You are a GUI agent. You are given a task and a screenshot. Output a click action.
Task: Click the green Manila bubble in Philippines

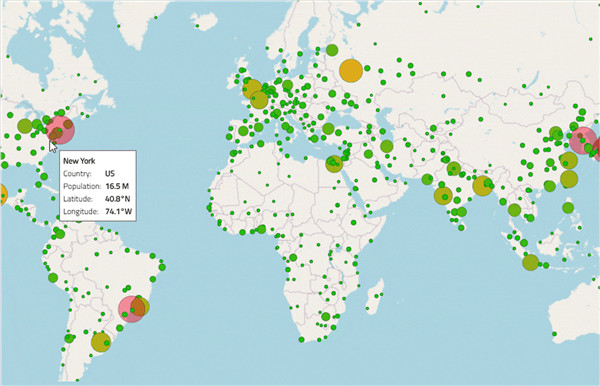pos(568,208)
